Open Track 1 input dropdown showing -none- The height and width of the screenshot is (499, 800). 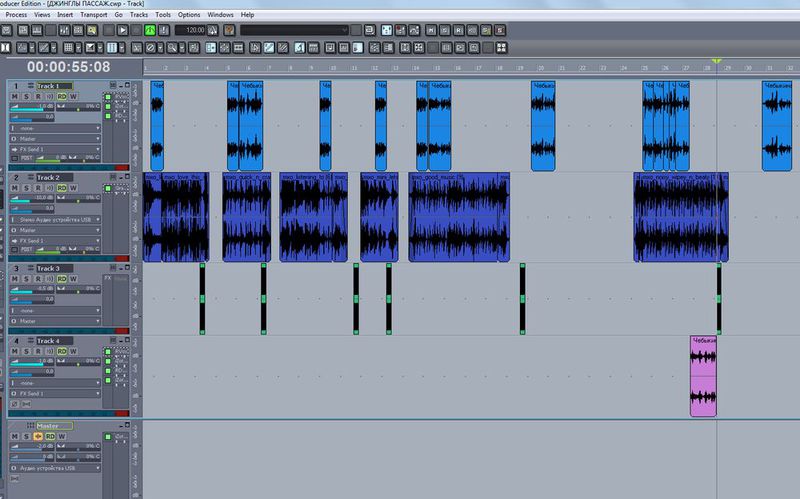coord(55,128)
